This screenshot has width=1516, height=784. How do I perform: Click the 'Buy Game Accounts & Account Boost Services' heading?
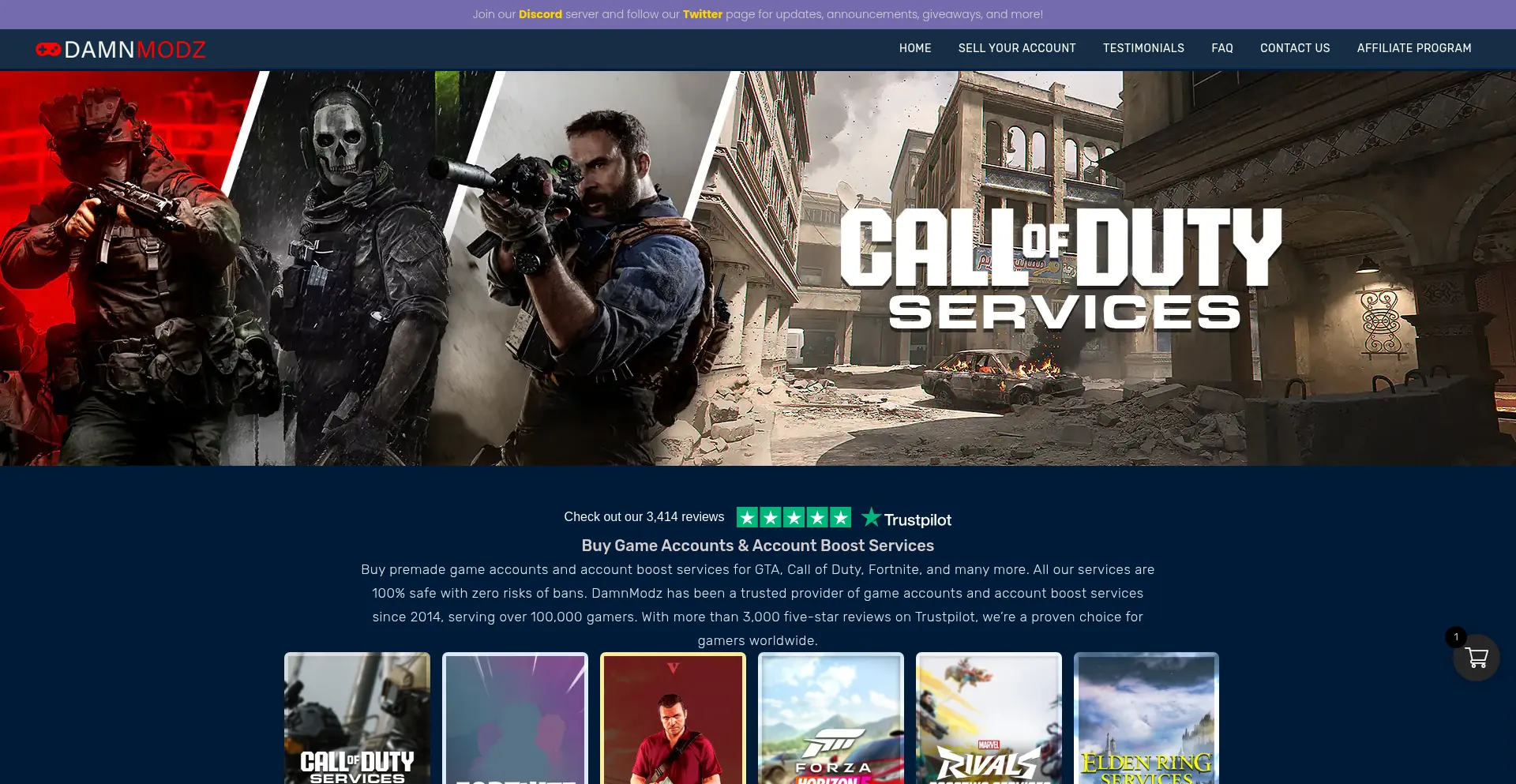(758, 546)
